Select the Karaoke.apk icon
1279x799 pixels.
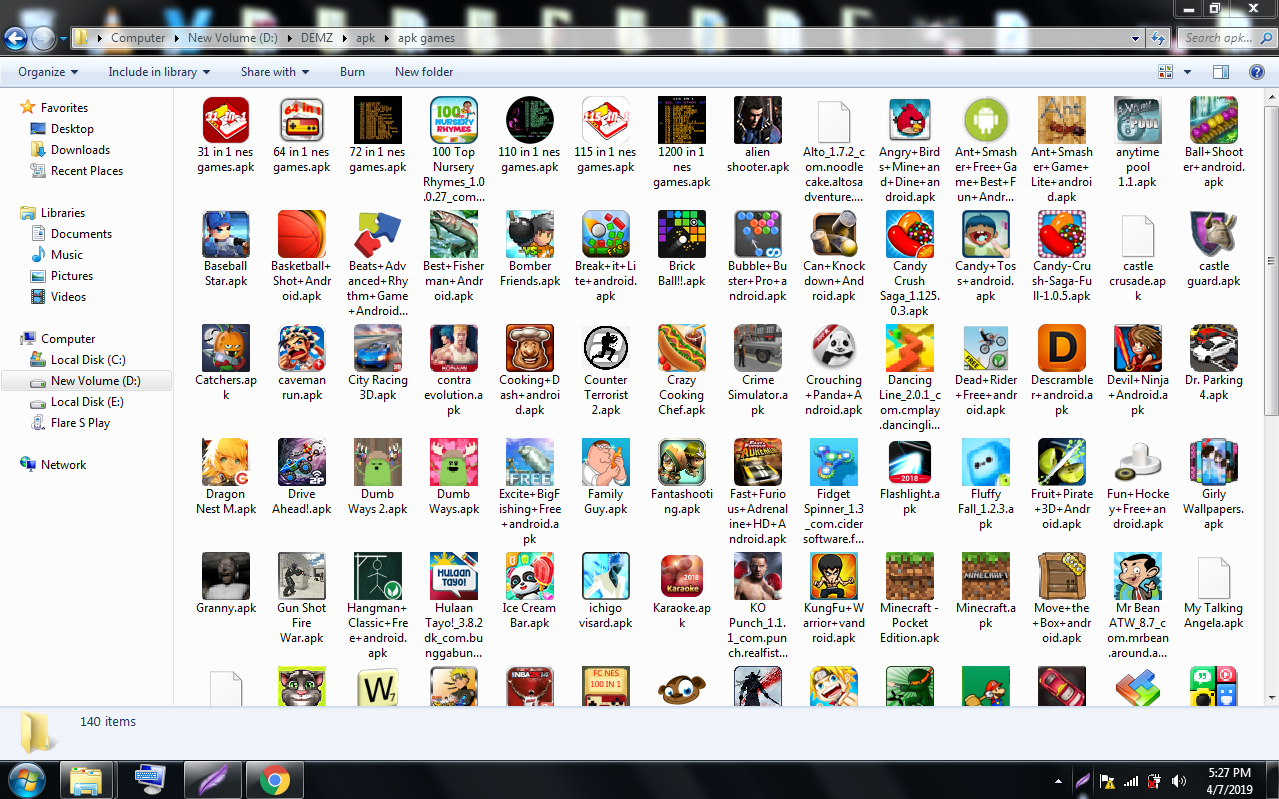pyautogui.click(x=681, y=576)
